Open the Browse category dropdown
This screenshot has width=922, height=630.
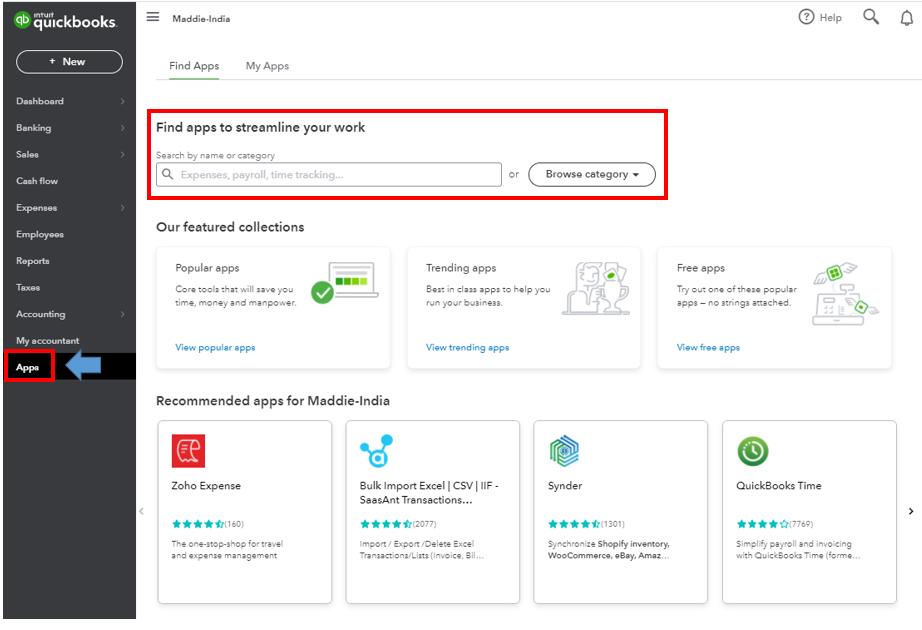pyautogui.click(x=592, y=175)
